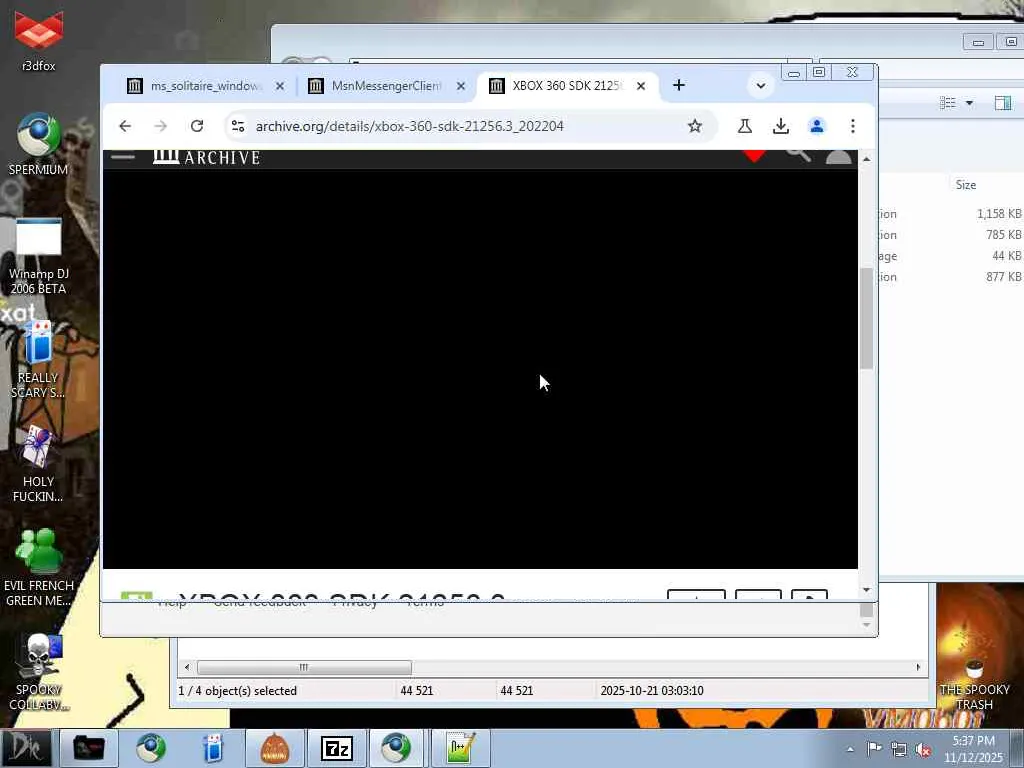Open the 7-Zip taskbar icon
This screenshot has height=768, width=1024.
[x=337, y=748]
